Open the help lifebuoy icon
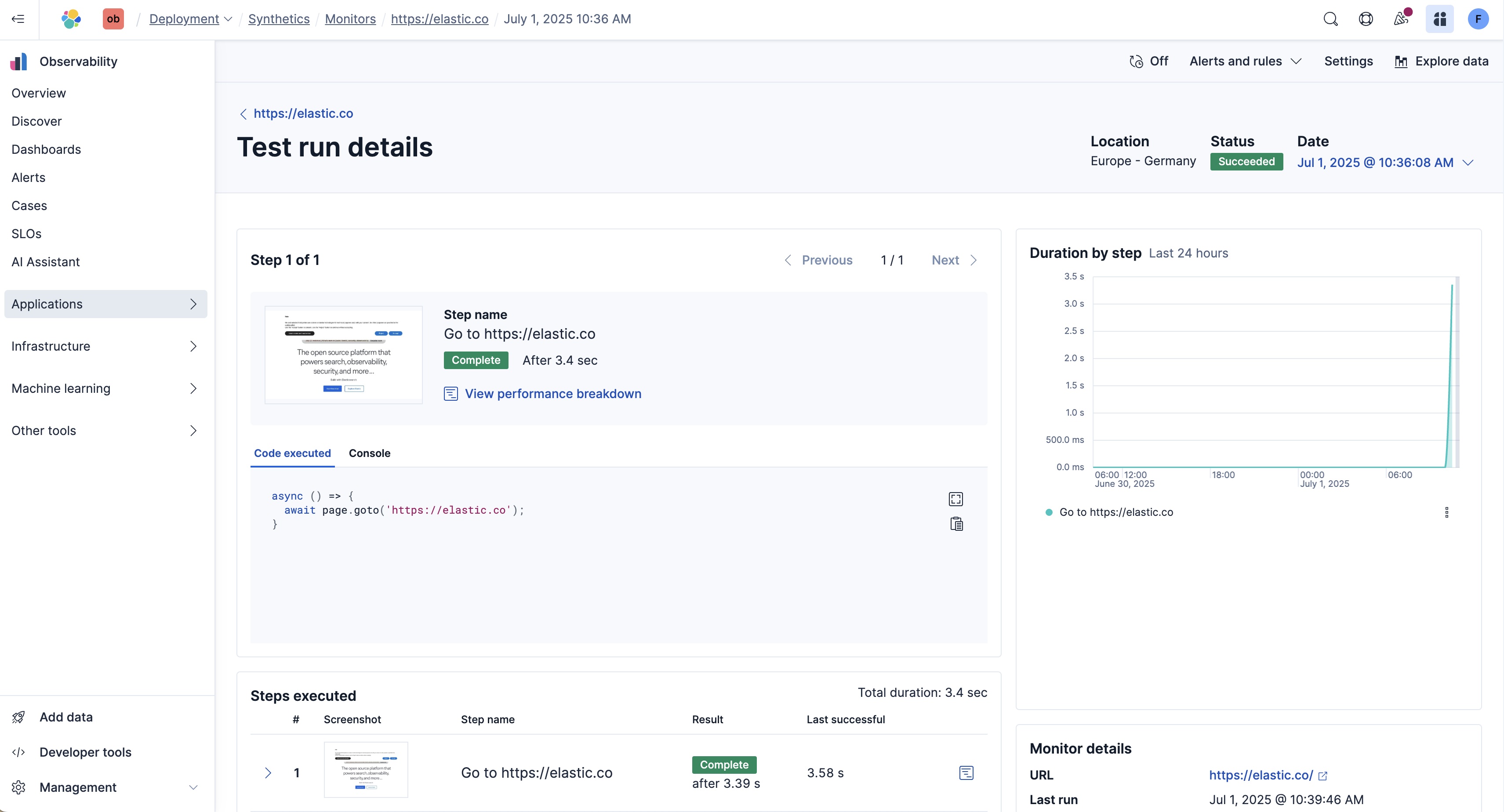This screenshot has width=1504, height=812. tap(1366, 19)
